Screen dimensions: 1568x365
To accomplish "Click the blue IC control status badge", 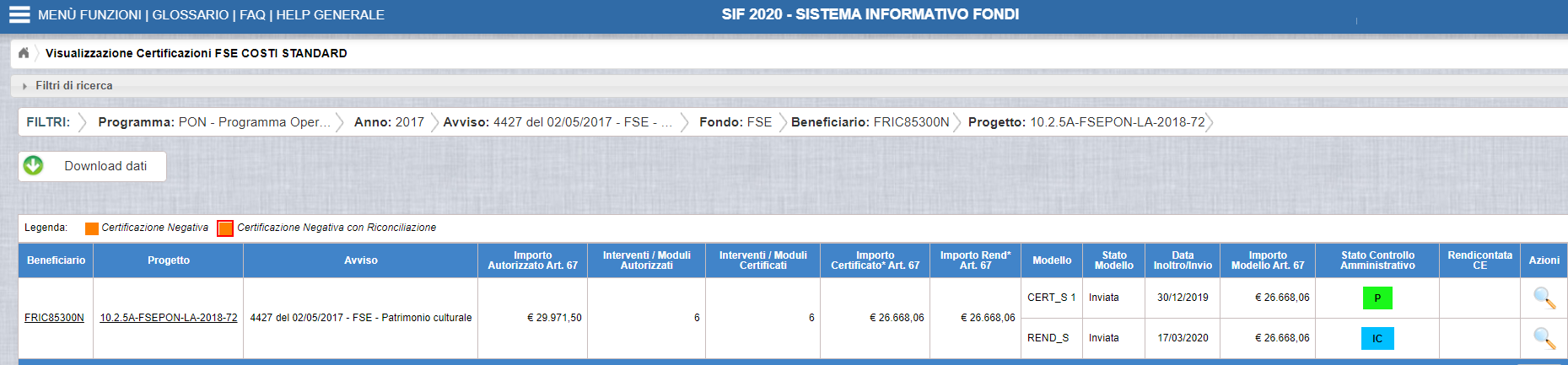I will (1377, 338).
